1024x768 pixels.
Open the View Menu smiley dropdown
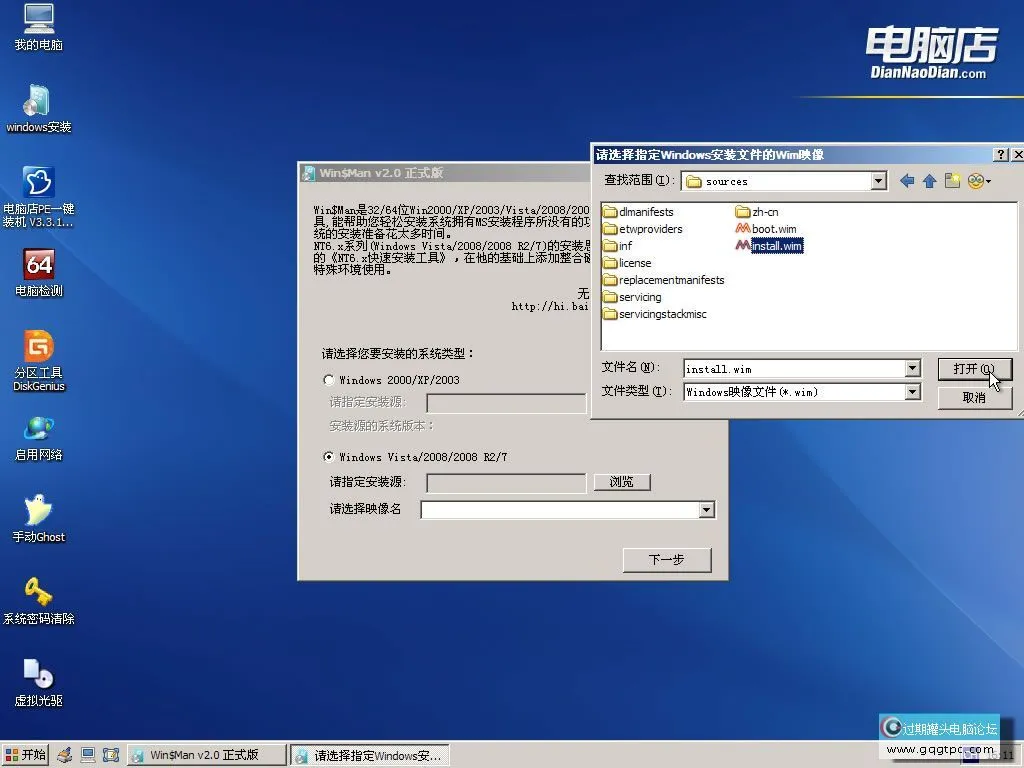[x=977, y=181]
